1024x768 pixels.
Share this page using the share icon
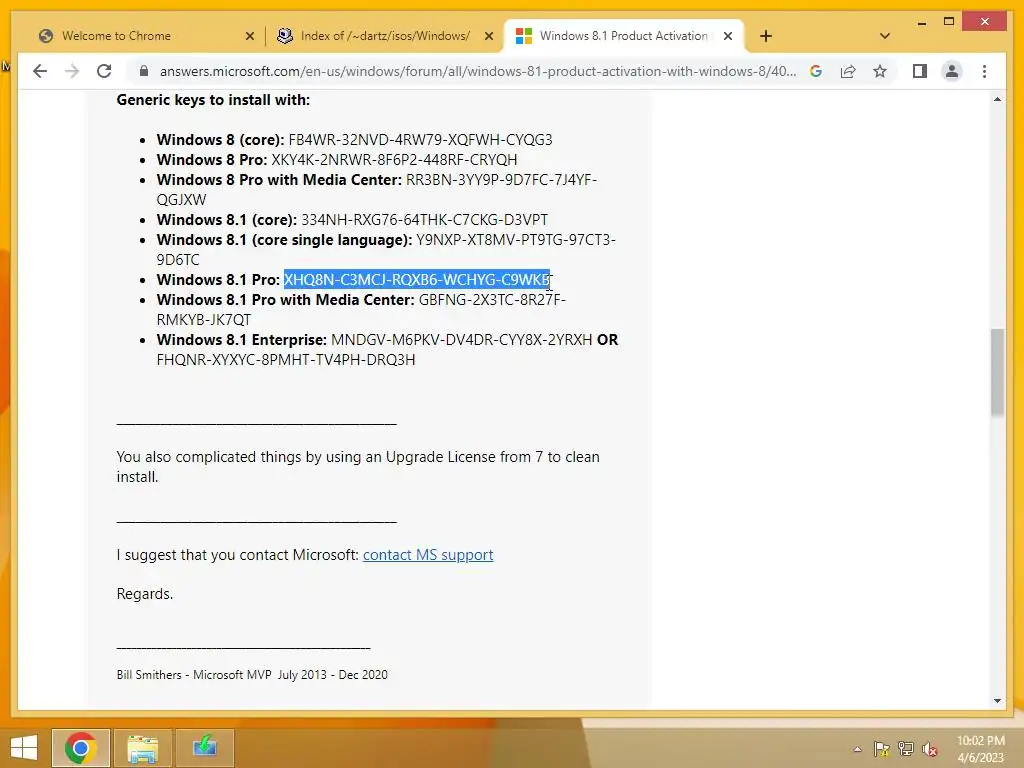[848, 71]
